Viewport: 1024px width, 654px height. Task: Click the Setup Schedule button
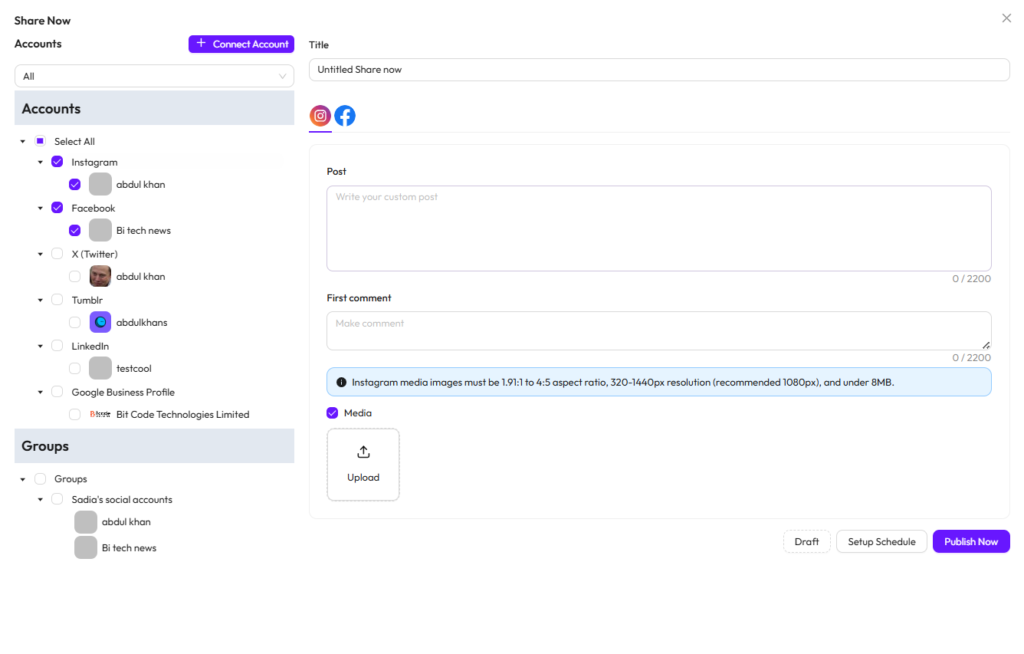(x=881, y=542)
